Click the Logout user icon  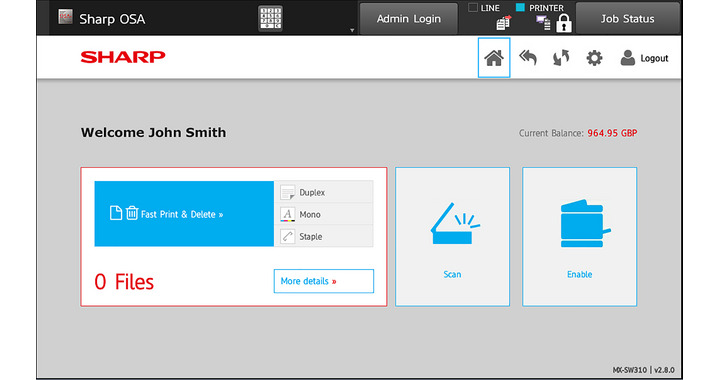[627, 58]
